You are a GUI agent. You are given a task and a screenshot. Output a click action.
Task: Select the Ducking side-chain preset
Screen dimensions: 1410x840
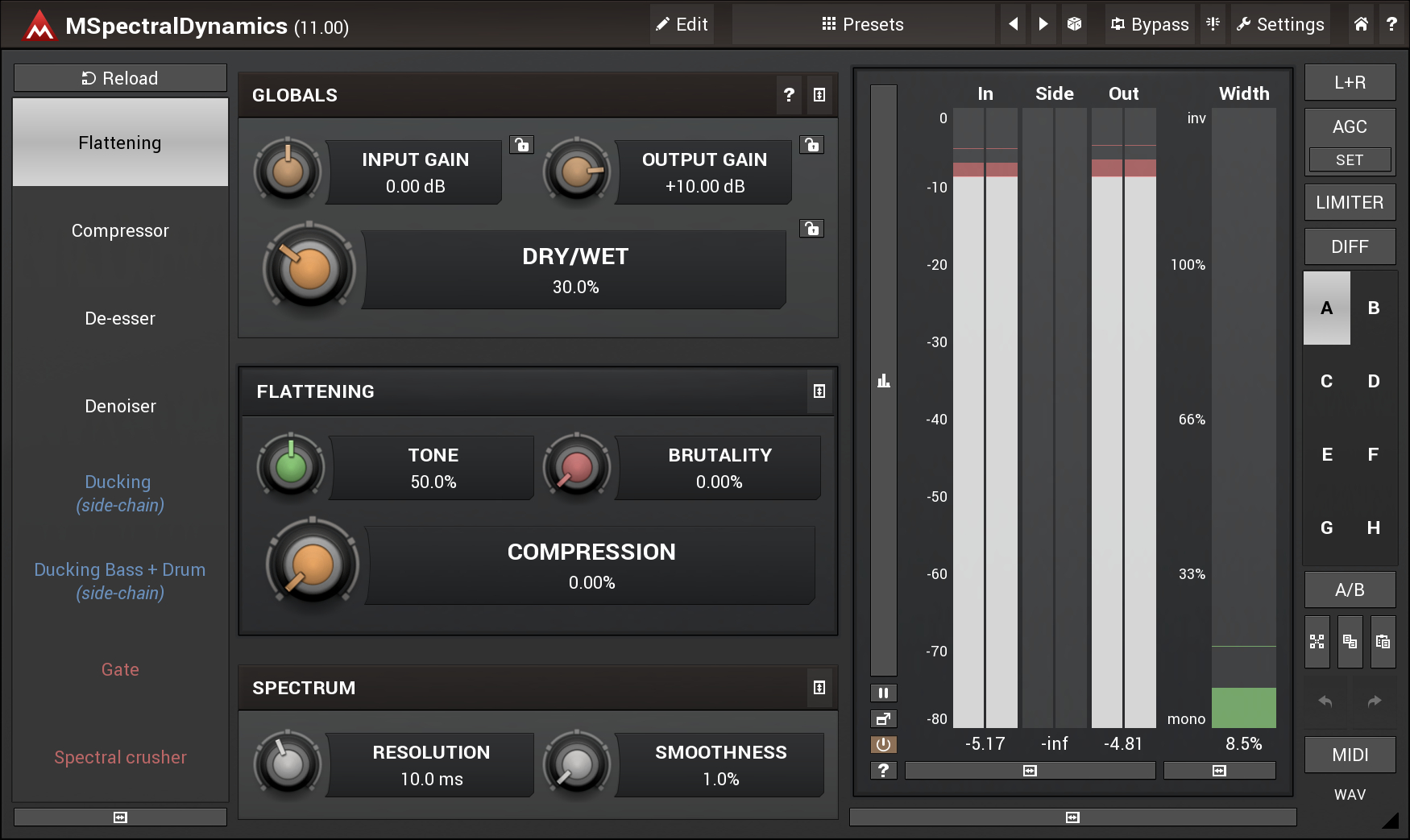[120, 494]
